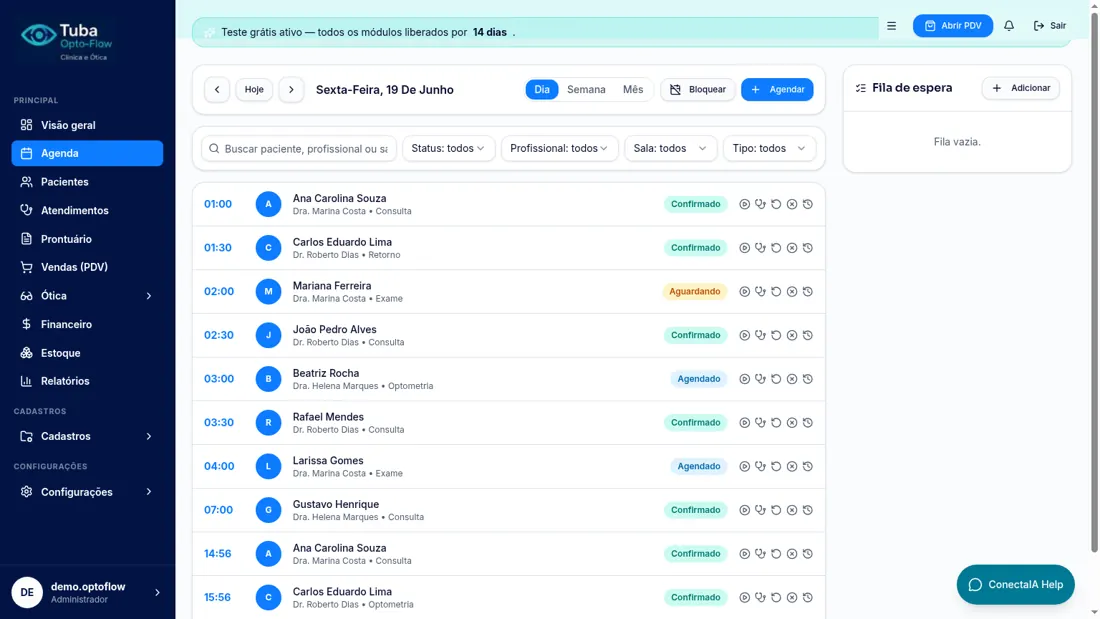Open Financeiro in the sidebar
The height and width of the screenshot is (619, 1100).
pos(87,324)
